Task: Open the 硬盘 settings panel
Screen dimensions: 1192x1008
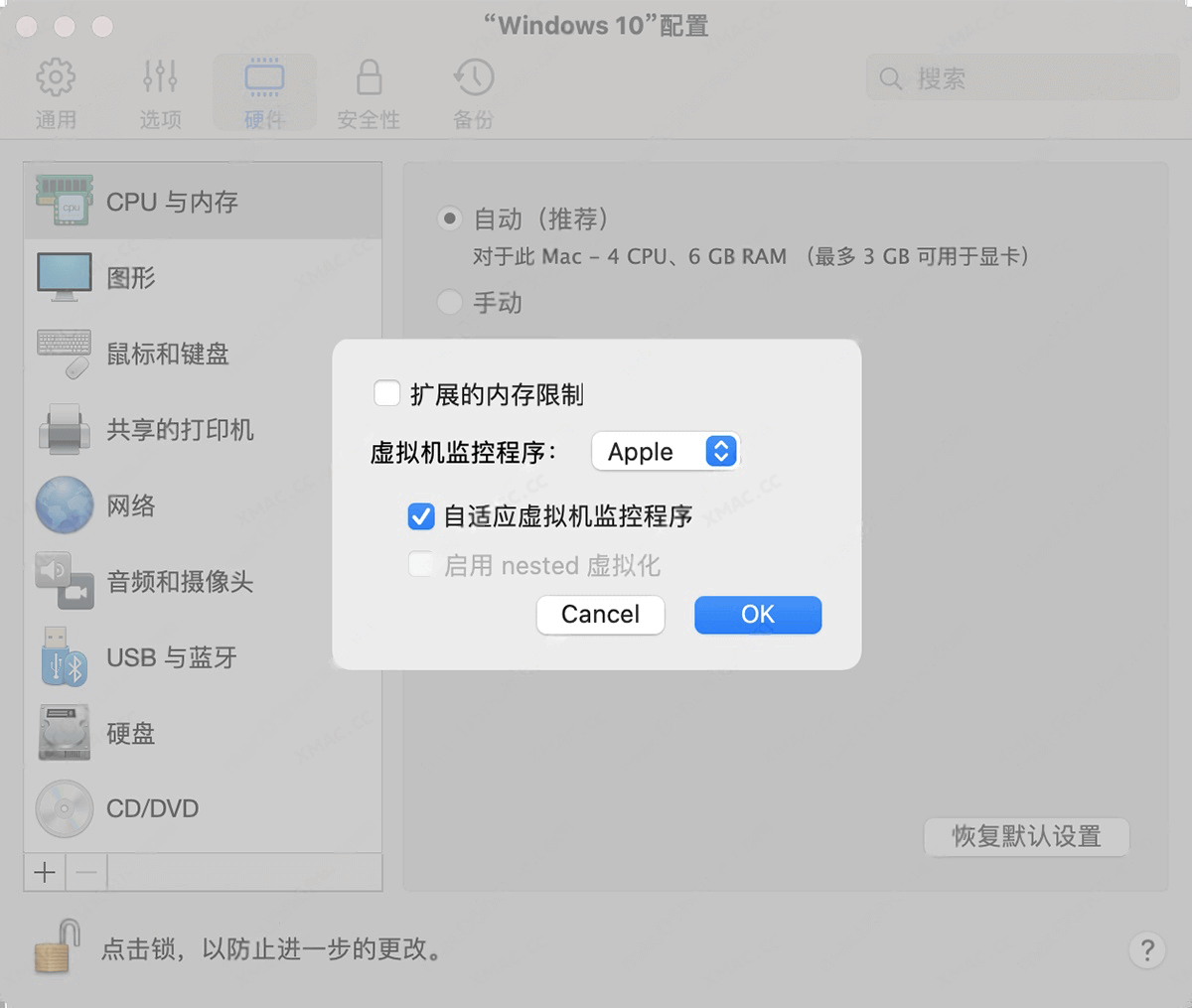Action: [x=129, y=733]
